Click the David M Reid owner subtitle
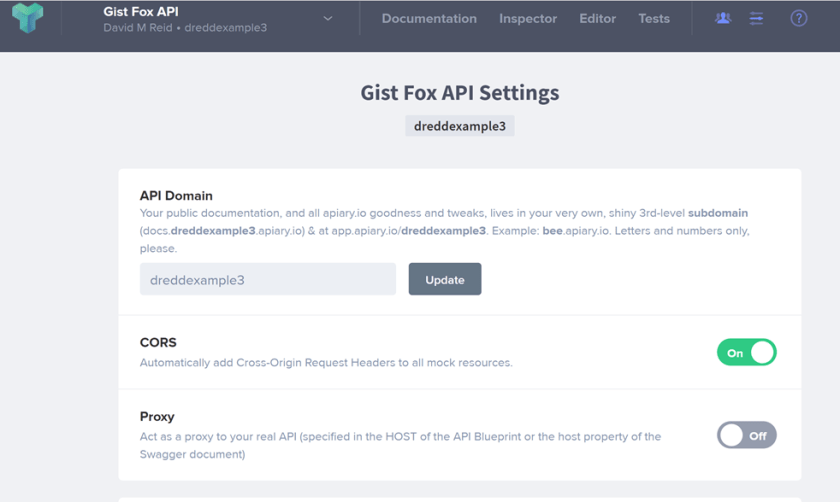The height and width of the screenshot is (502, 840). tap(184, 28)
